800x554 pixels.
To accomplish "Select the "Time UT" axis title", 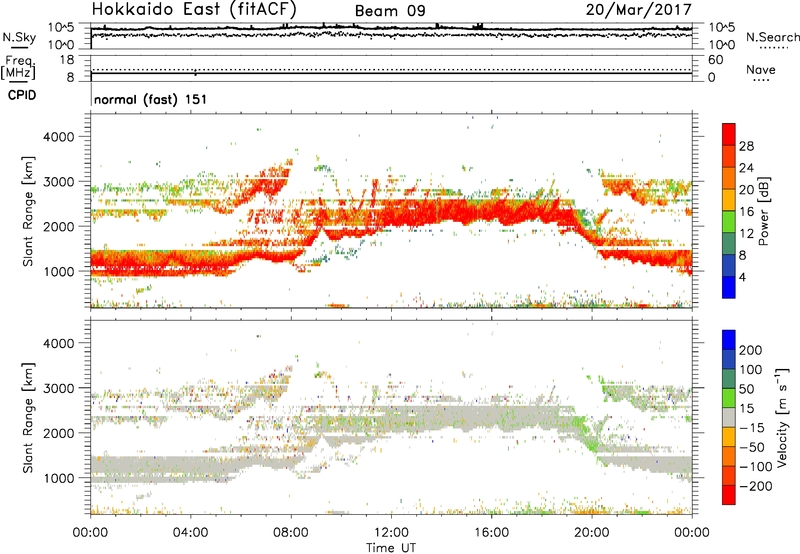I will (391, 548).
